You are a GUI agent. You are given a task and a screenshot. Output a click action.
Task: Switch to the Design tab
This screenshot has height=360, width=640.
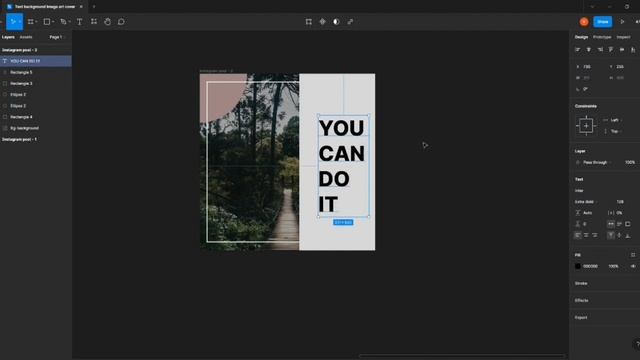(x=581, y=37)
